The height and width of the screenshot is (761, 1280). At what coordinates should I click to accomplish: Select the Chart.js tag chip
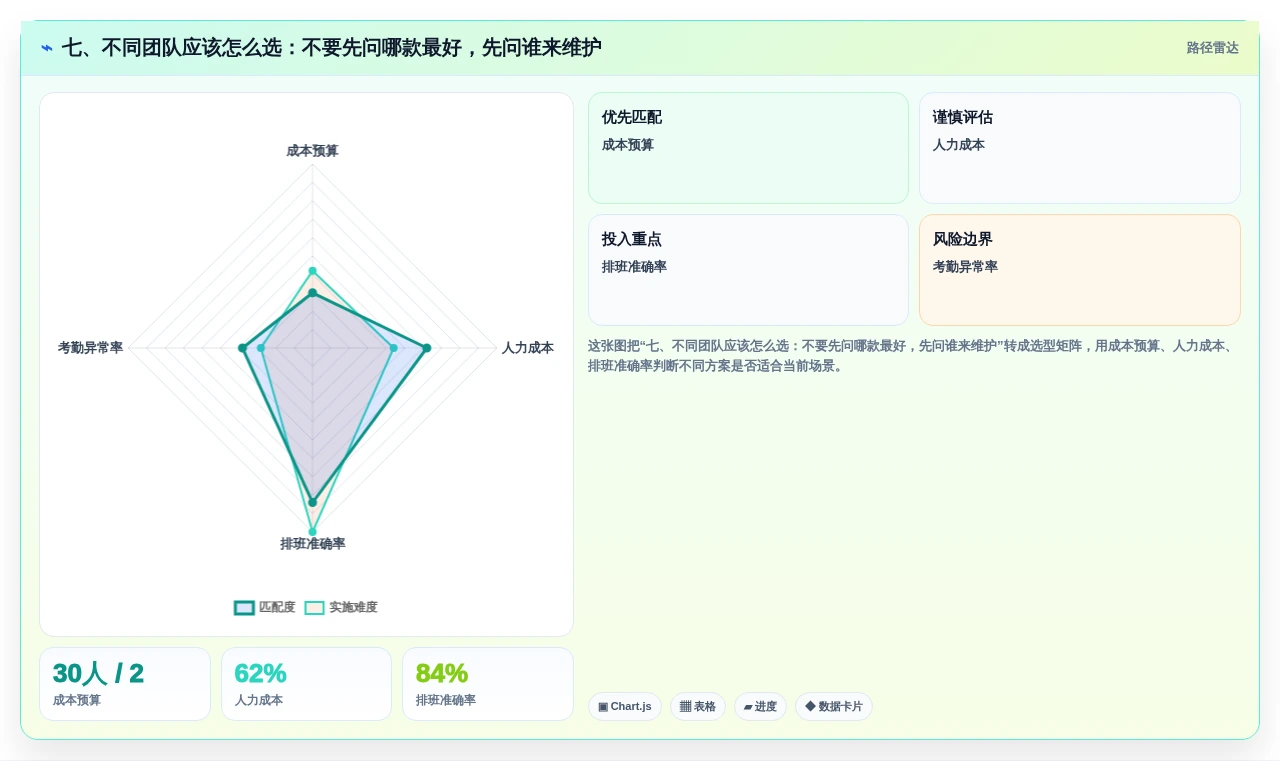(x=625, y=706)
